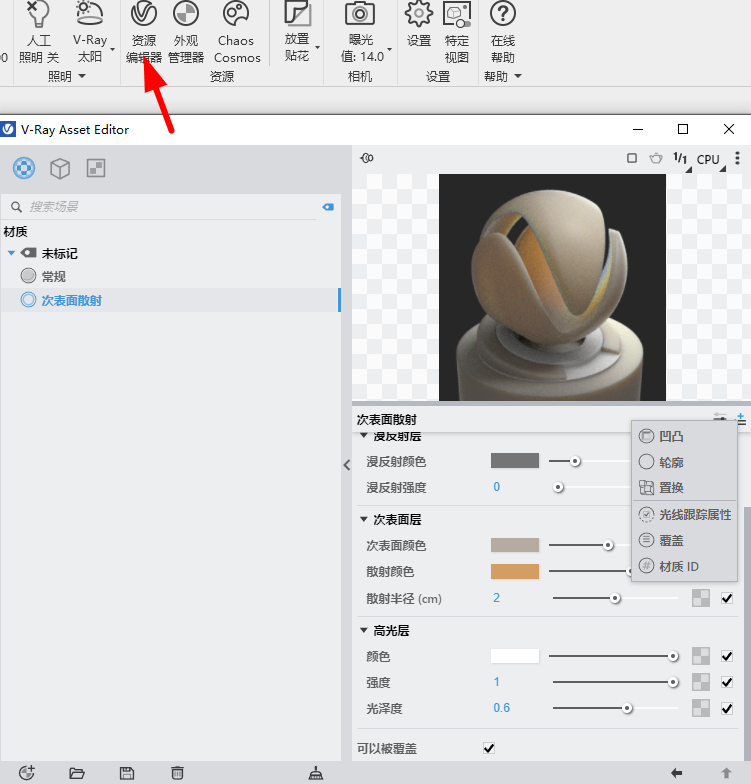
Task: Collapse the 未标记 tag group
Action: tap(11, 253)
